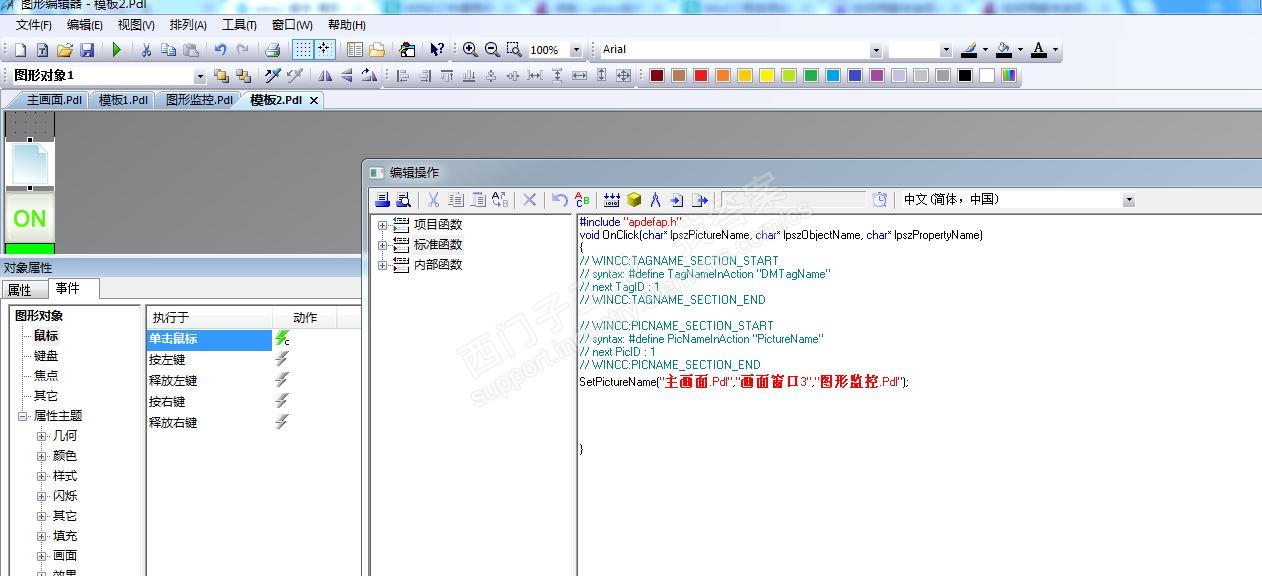Expand the 闪烁 node
This screenshot has width=1262, height=576.
[x=42, y=496]
